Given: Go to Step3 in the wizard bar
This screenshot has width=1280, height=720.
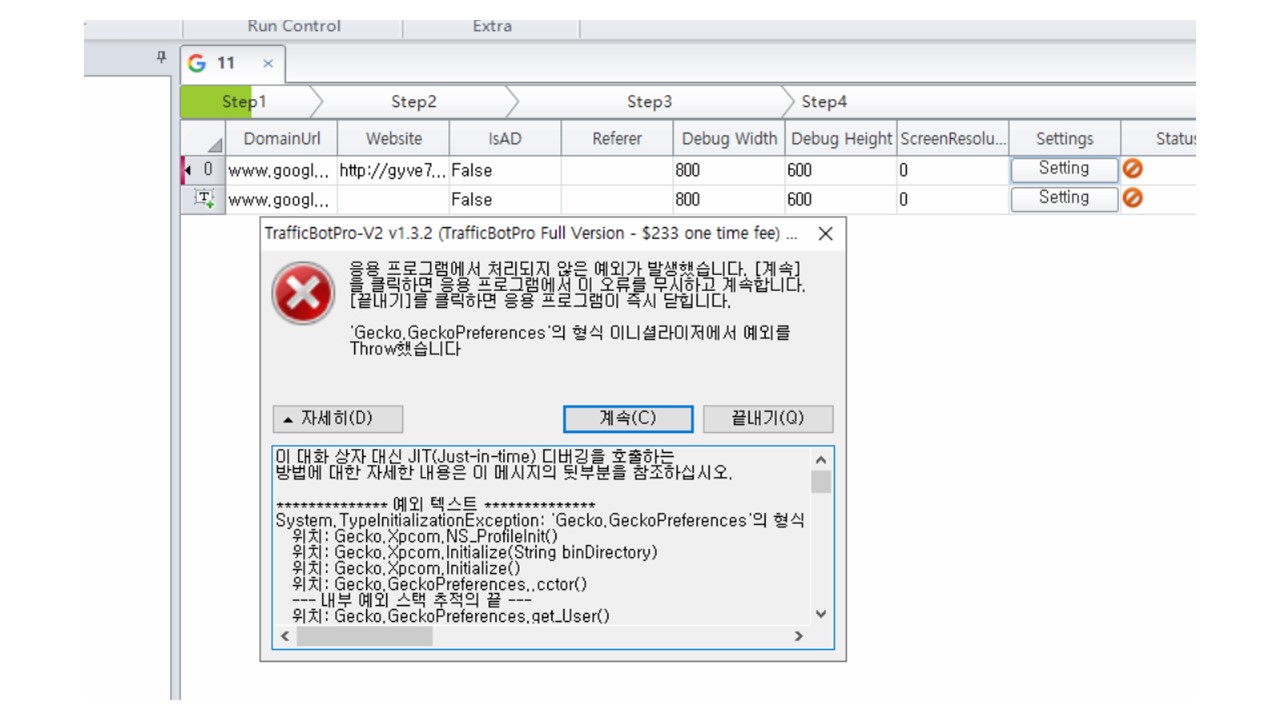Looking at the screenshot, I should (x=649, y=102).
